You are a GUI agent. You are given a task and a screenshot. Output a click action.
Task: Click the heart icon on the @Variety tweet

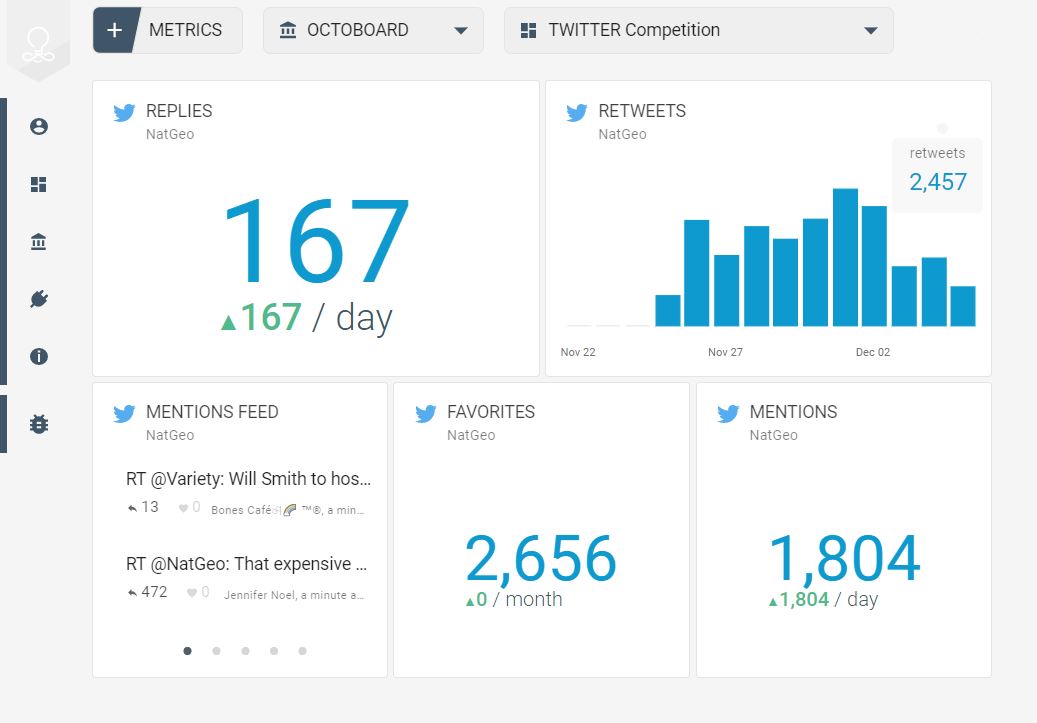coord(183,508)
